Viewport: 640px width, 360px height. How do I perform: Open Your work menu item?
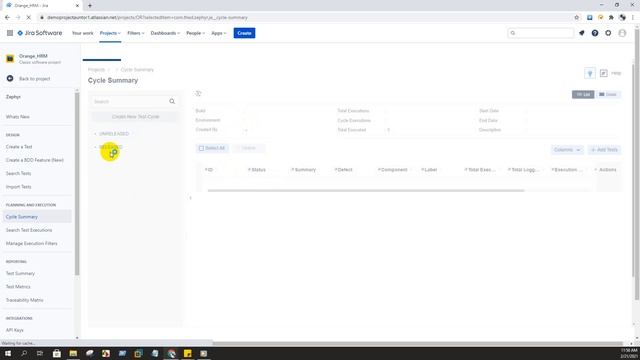pyautogui.click(x=82, y=33)
